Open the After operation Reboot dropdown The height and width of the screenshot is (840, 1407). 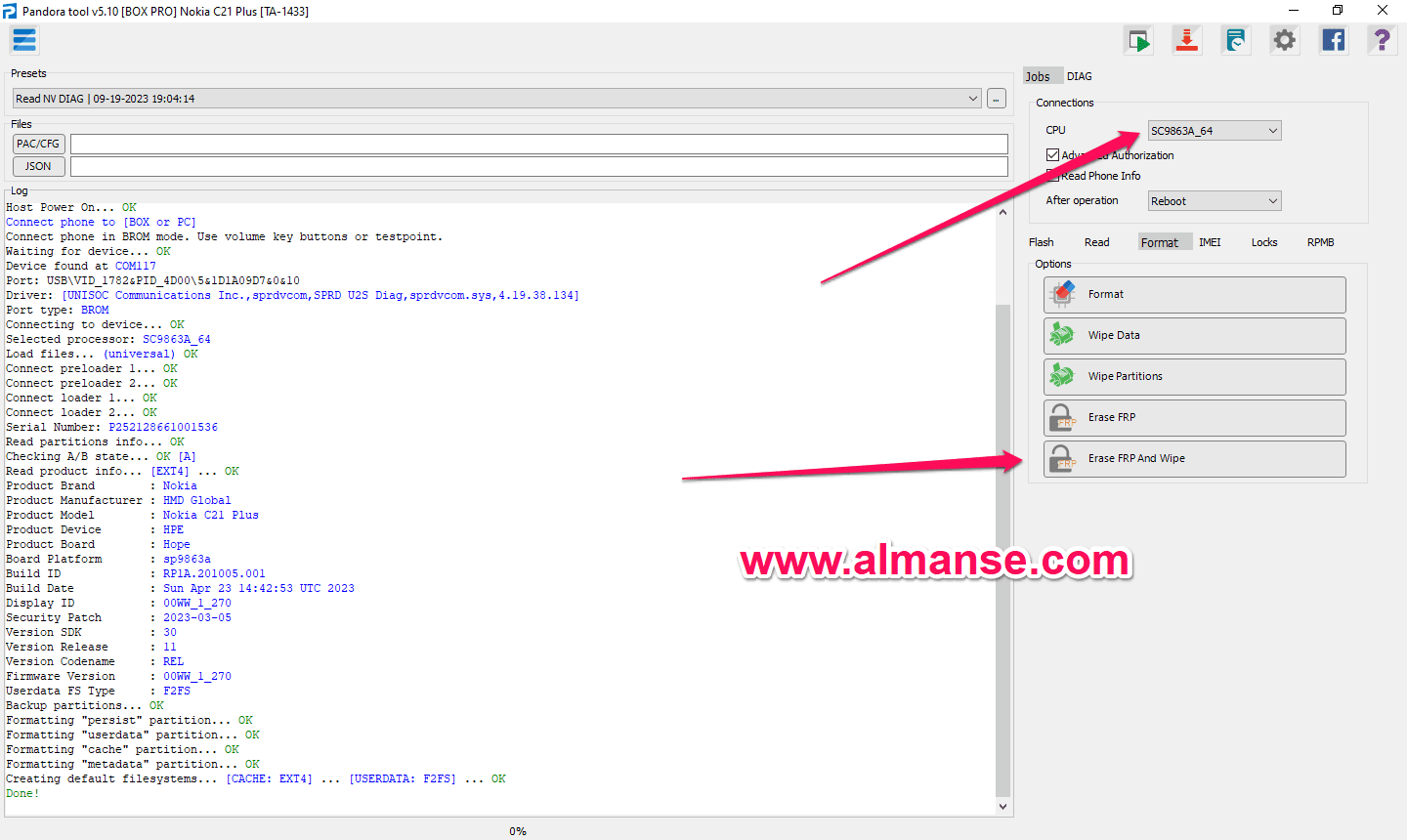[1215, 201]
